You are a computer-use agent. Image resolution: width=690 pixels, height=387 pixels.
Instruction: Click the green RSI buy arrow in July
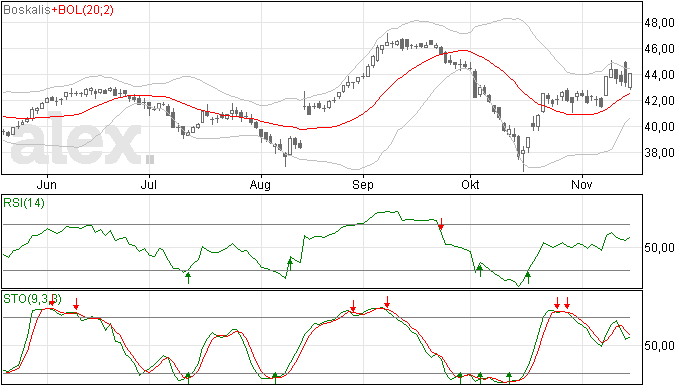(x=188, y=278)
